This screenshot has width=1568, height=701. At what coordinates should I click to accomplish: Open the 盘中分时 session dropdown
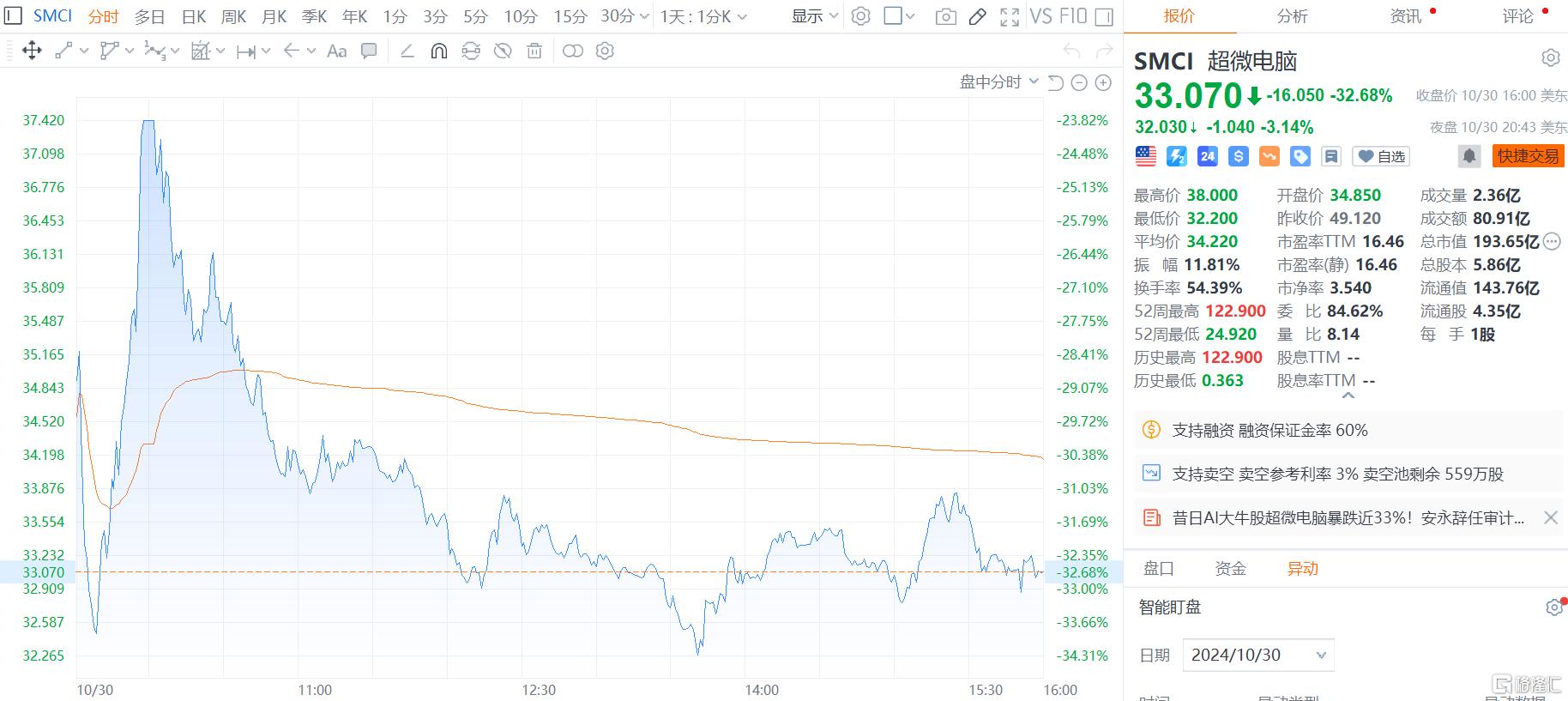(x=999, y=82)
